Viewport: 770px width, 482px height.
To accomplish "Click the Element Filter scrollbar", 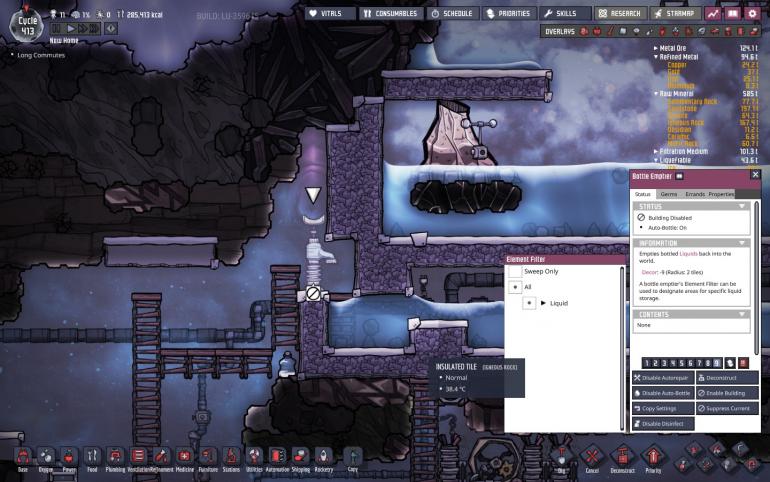I will [x=622, y=348].
